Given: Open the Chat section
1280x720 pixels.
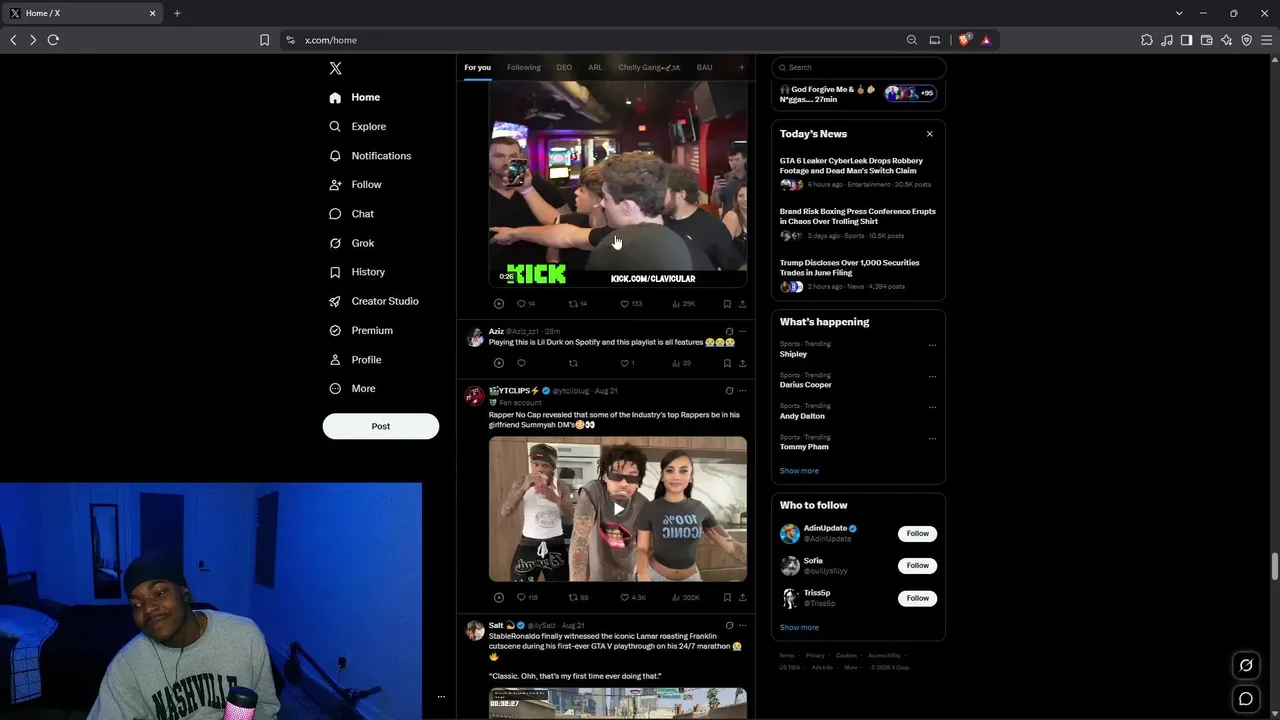Looking at the screenshot, I should point(351,214).
